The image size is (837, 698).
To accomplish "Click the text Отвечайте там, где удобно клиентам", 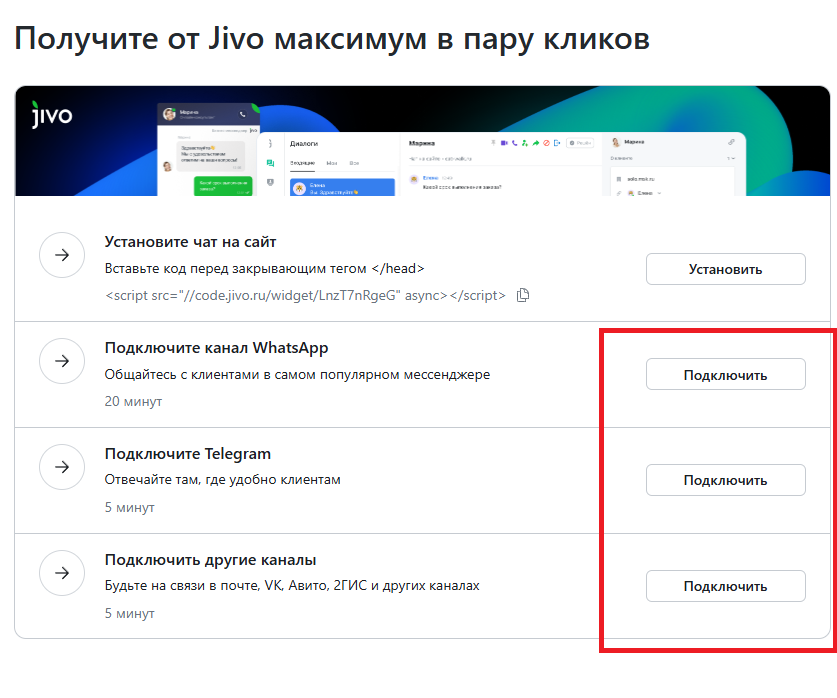I will [x=223, y=480].
